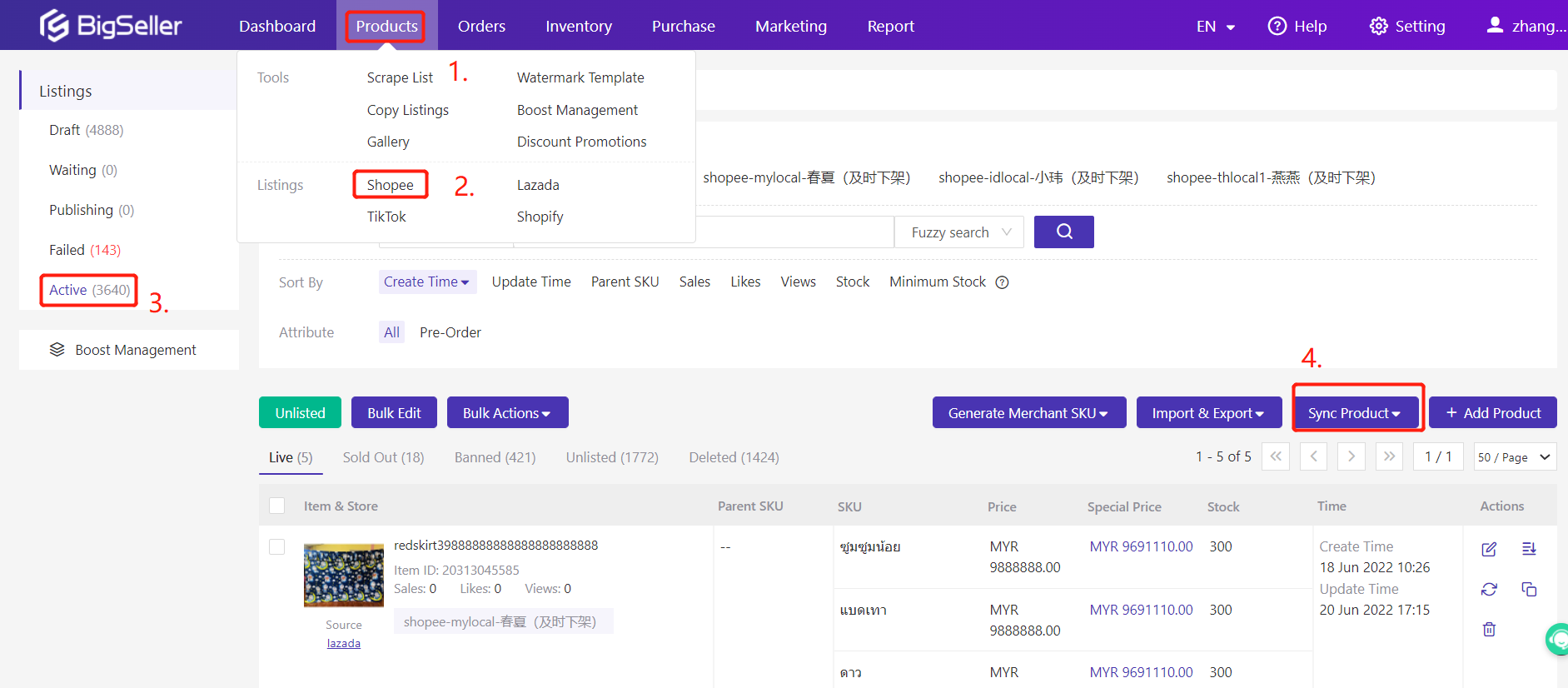Image resolution: width=1568 pixels, height=688 pixels.
Task: Open the lazada source link
Action: coord(343,643)
